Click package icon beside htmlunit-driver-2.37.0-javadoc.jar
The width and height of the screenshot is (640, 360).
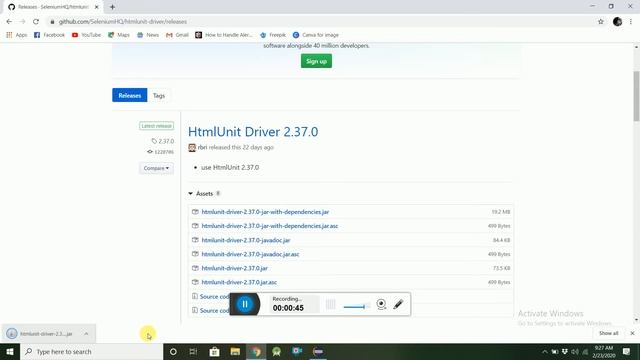click(195, 240)
